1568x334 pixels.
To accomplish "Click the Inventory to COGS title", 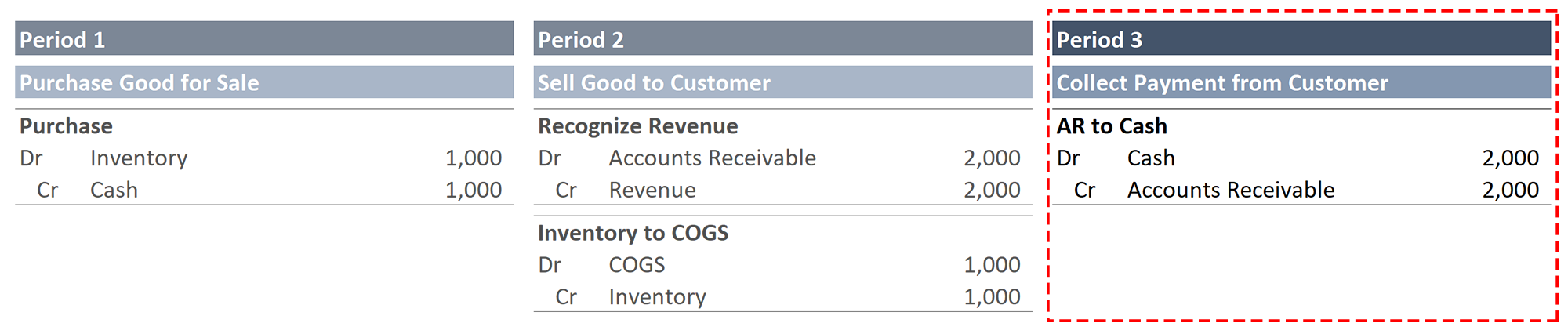I will [633, 233].
